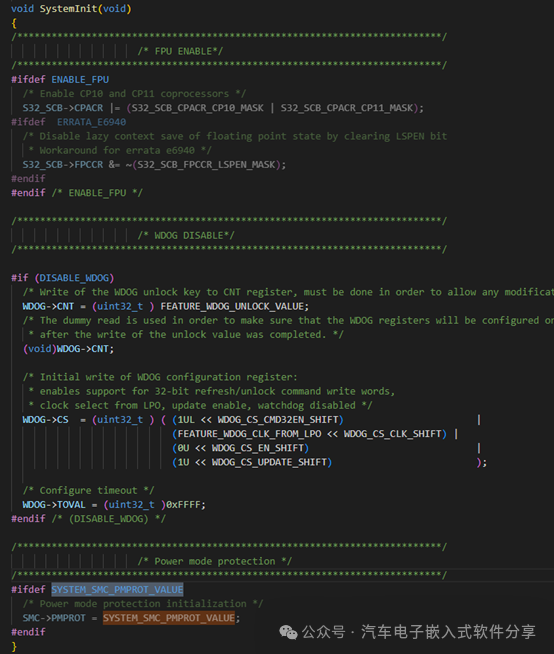Click S32_SCB_CPACR_CP11_MASK identifier
The width and height of the screenshot is (554, 654).
pos(347,108)
